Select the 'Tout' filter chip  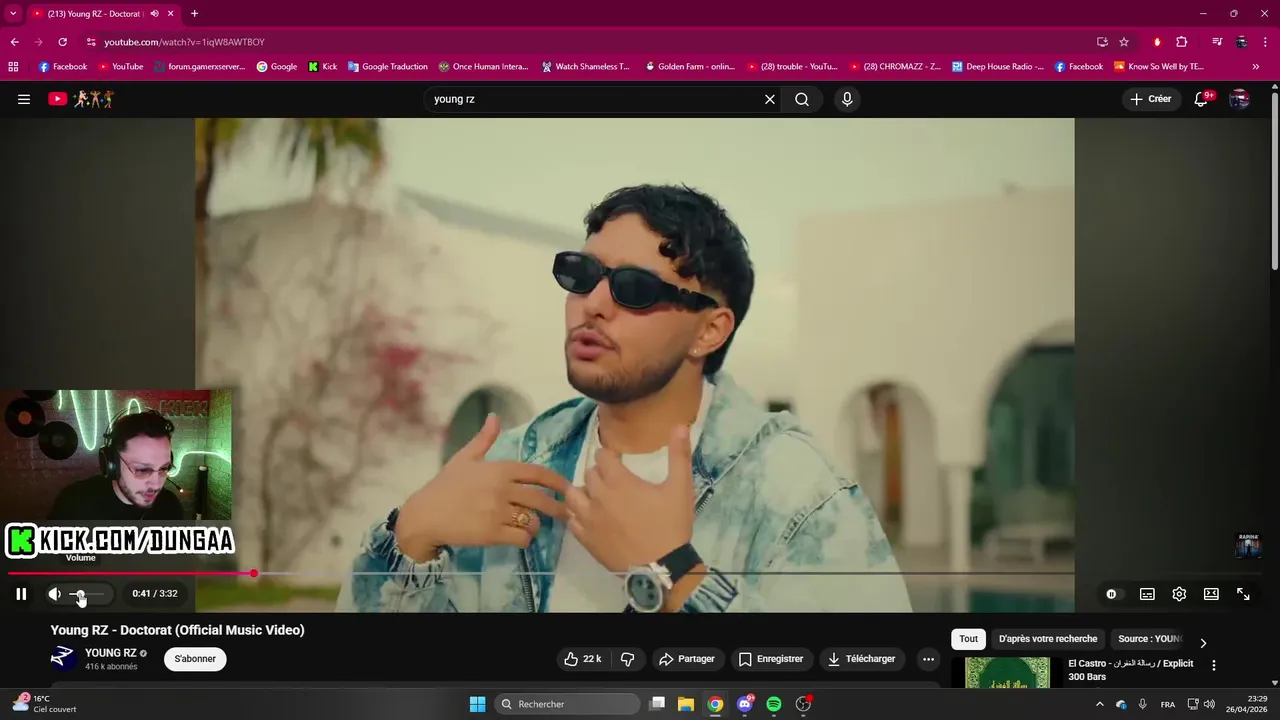pos(968,639)
